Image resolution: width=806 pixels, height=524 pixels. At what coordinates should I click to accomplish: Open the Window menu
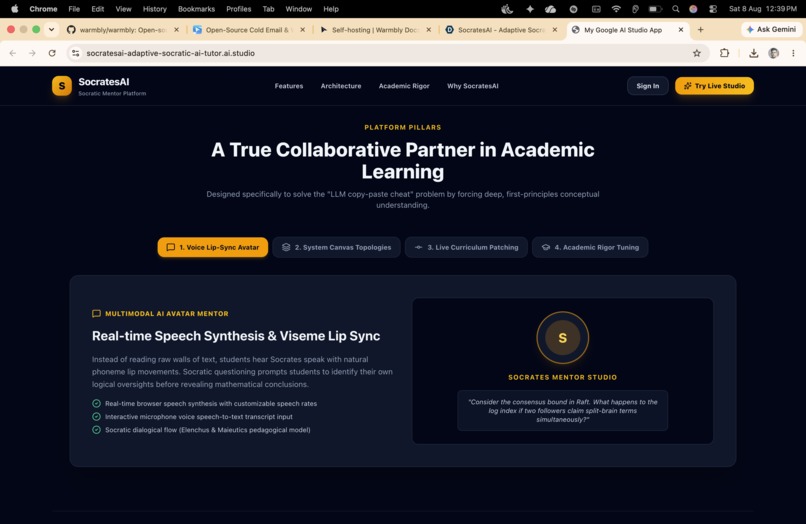click(x=299, y=9)
